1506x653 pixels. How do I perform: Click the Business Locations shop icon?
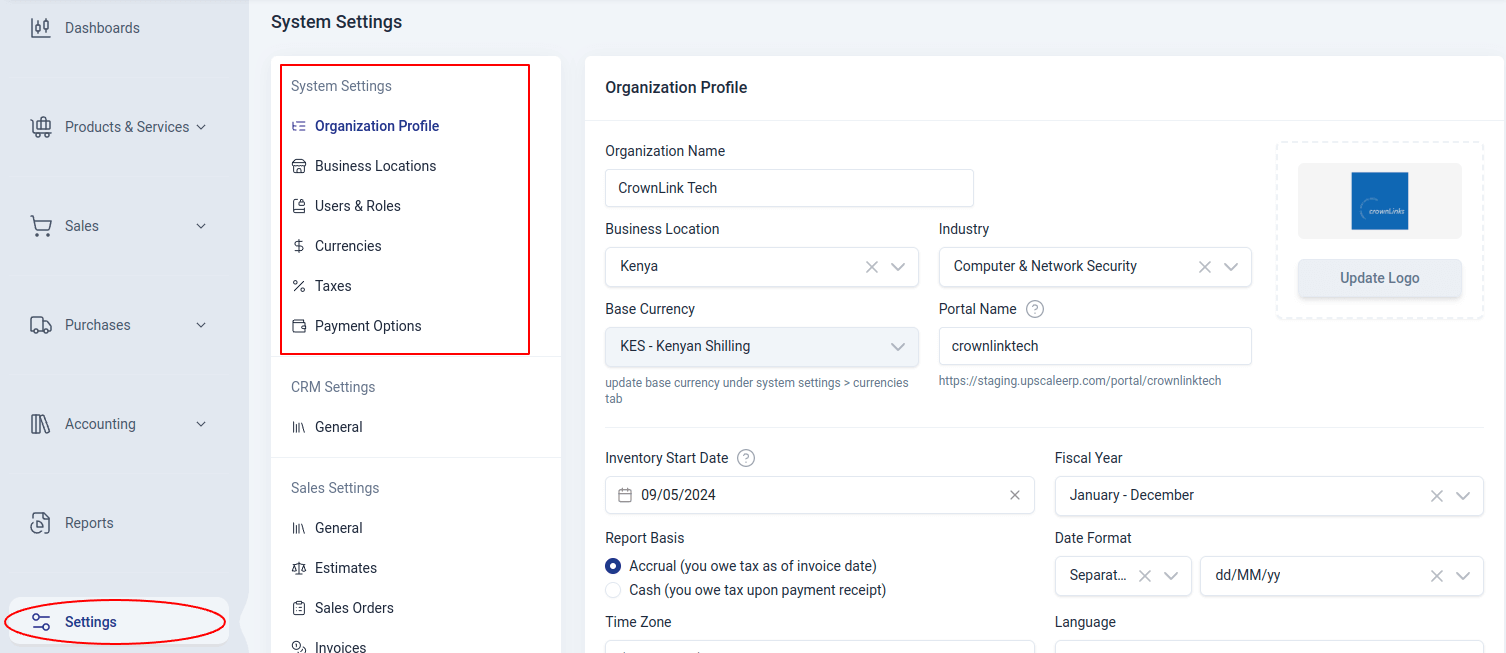(296, 165)
